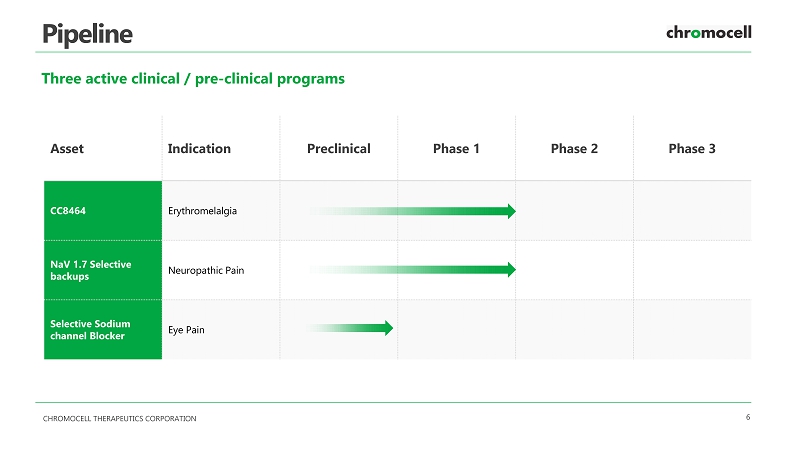Click the Neuropathic Pain progress arrow
Screen dimensions: 800x449
(412, 270)
